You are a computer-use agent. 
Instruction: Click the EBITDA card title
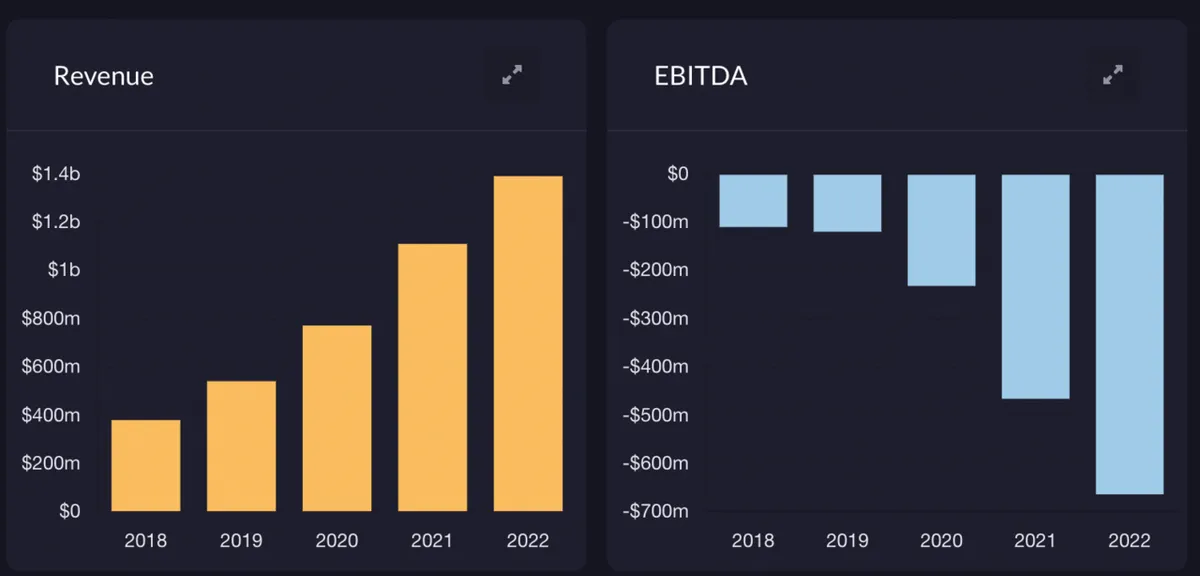700,76
